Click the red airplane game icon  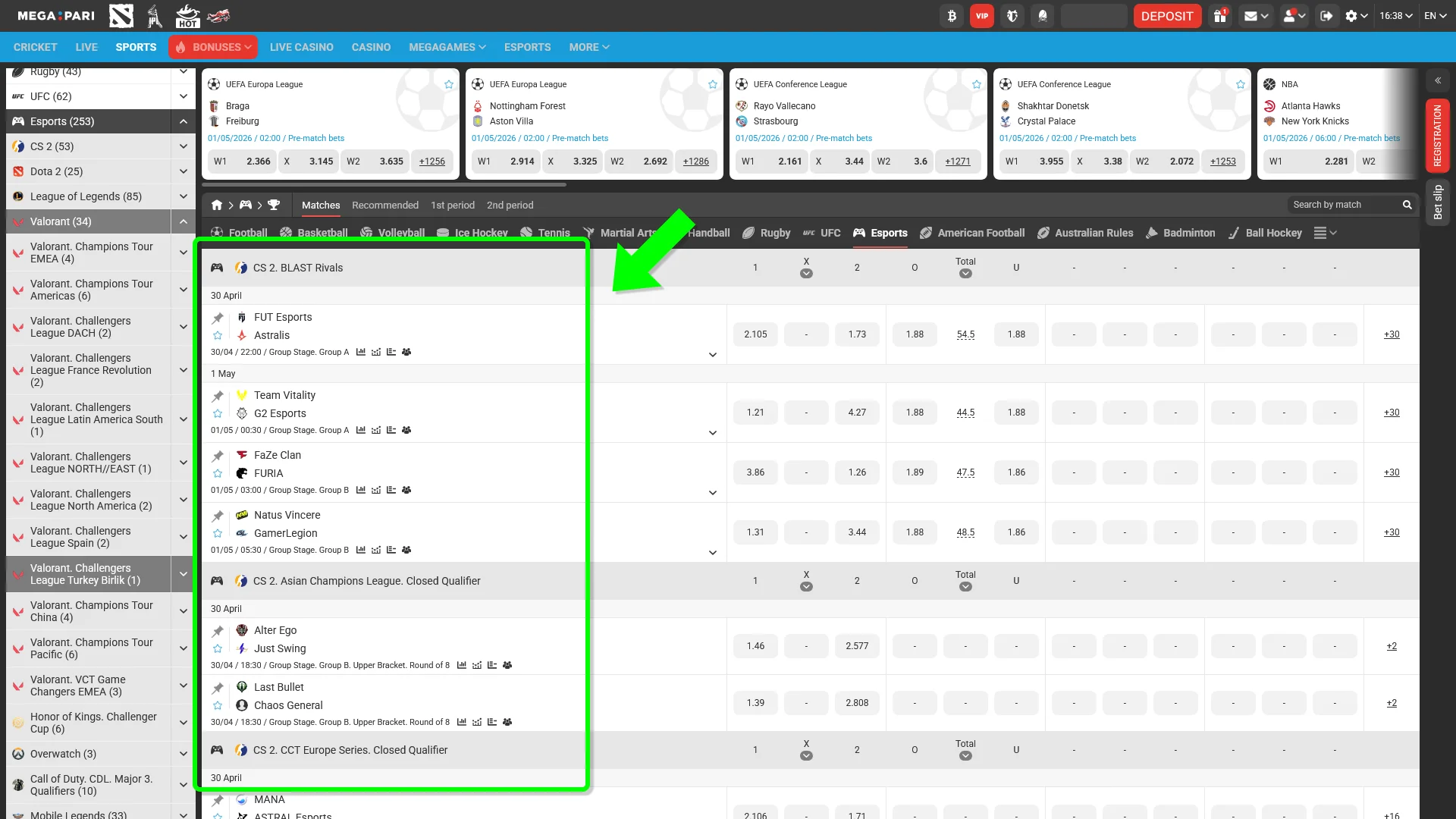pos(218,16)
